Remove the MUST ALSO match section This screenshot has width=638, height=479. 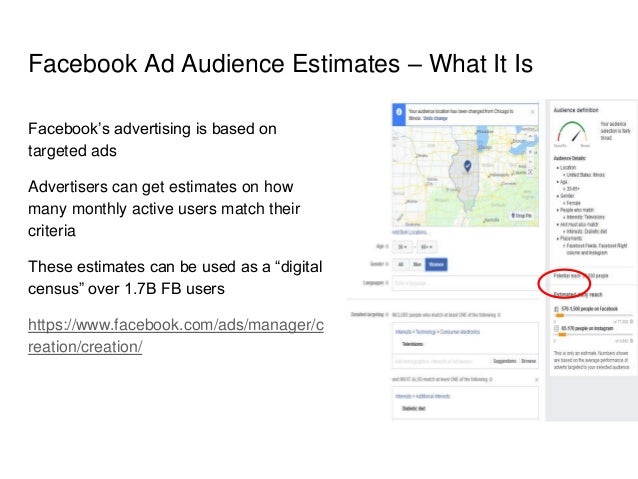(536, 379)
